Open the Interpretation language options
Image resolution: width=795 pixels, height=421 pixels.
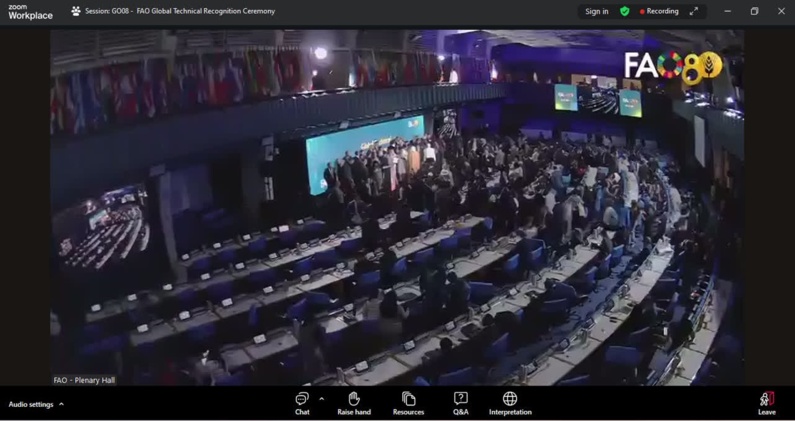(510, 403)
